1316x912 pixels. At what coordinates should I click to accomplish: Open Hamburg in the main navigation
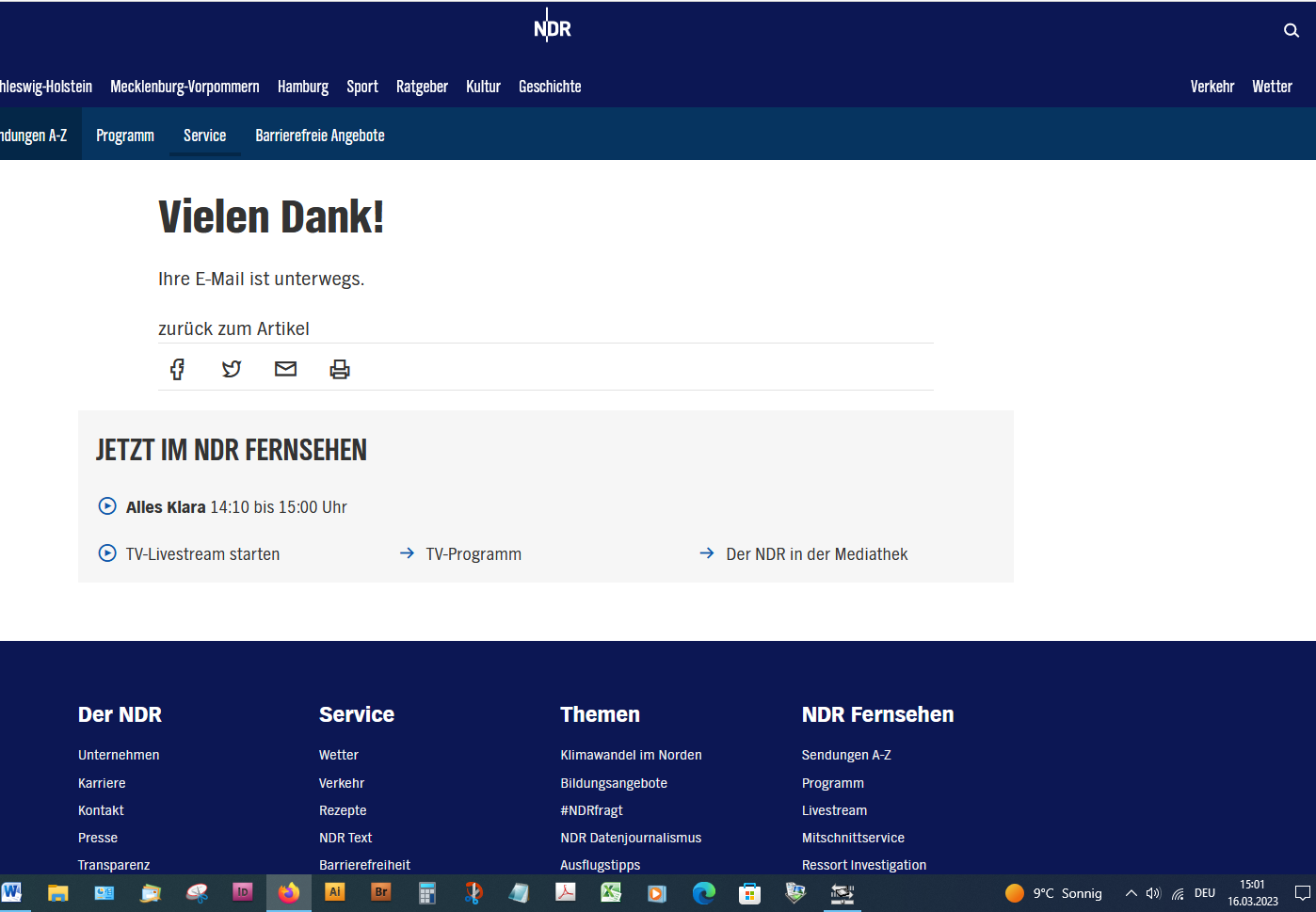point(303,87)
